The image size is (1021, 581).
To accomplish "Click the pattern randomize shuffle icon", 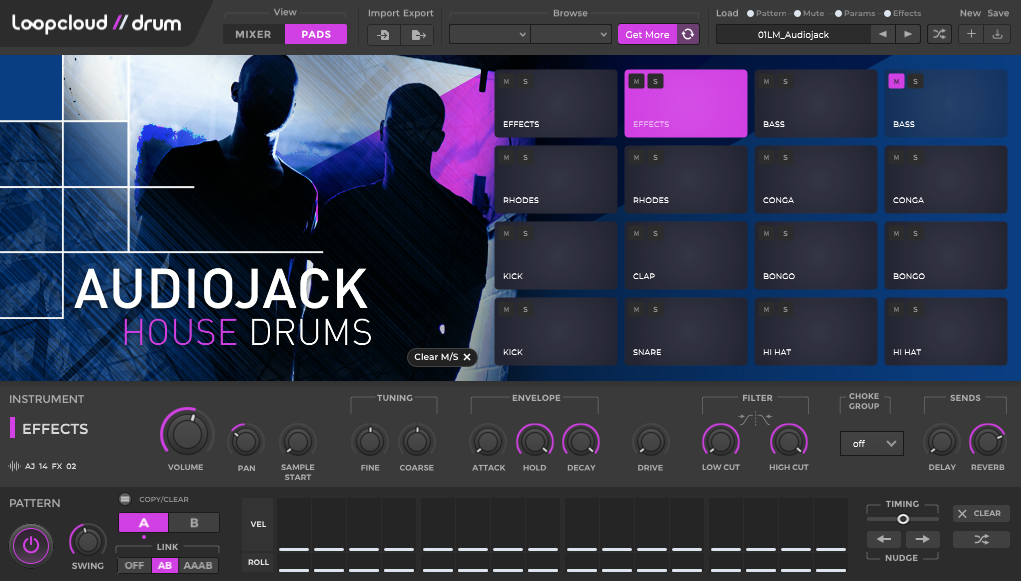I will (x=981, y=539).
